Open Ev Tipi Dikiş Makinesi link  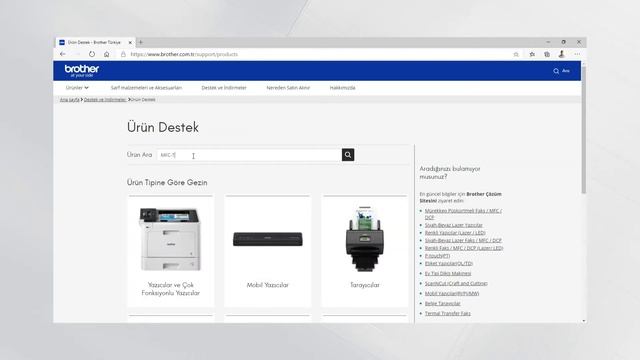(x=448, y=273)
